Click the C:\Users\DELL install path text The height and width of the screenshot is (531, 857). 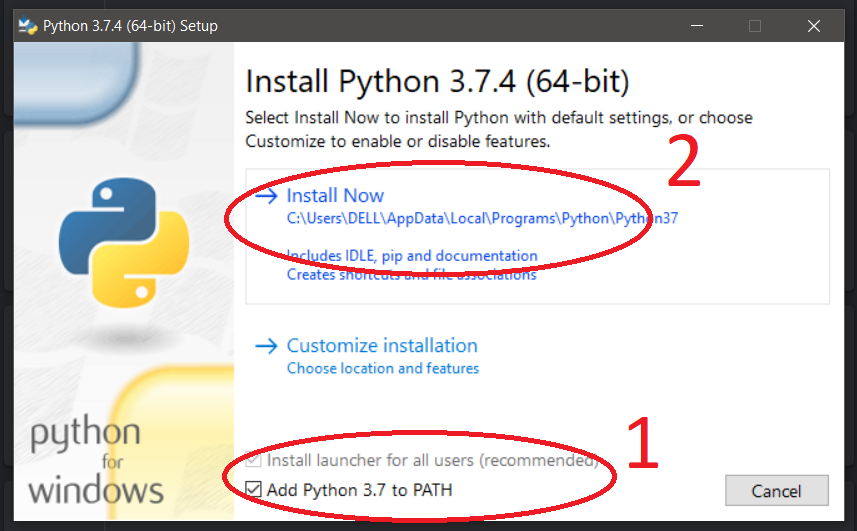(482, 218)
